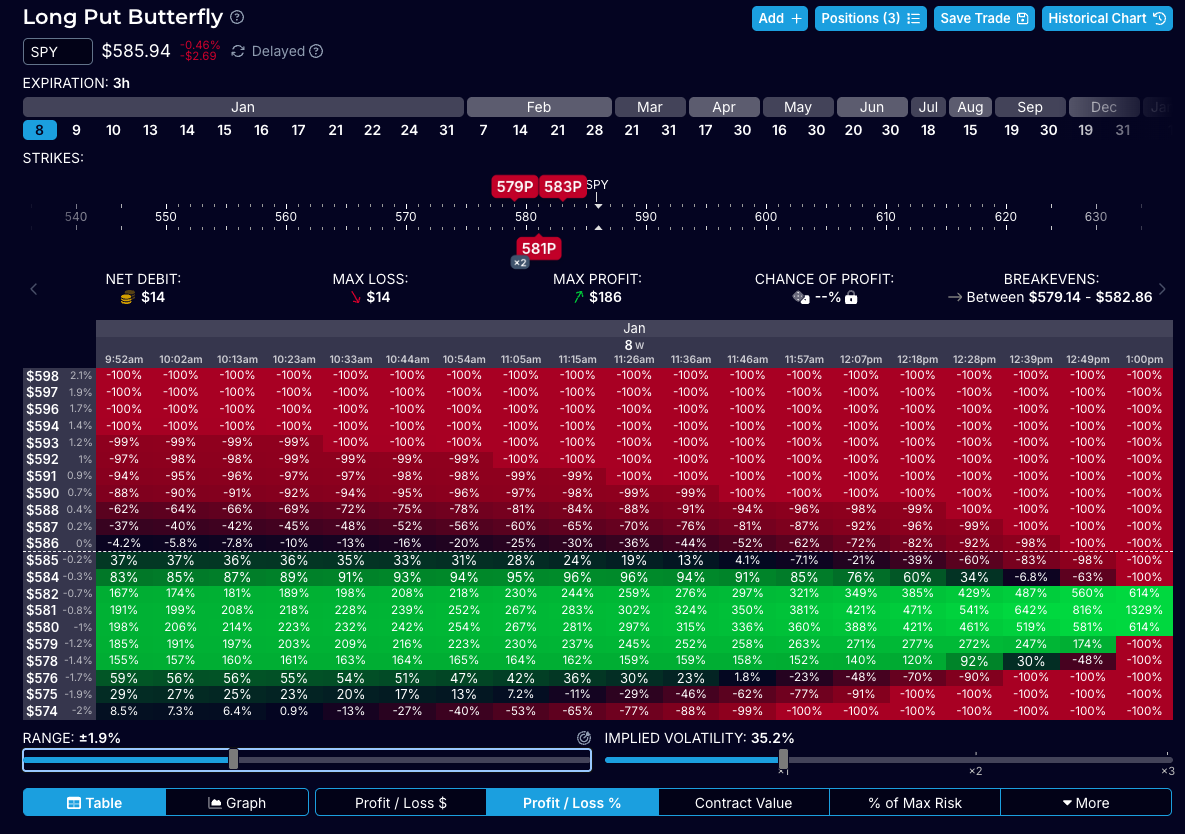Click the refresh icon next to Delayed
Image resolution: width=1185 pixels, height=834 pixels.
(x=236, y=51)
